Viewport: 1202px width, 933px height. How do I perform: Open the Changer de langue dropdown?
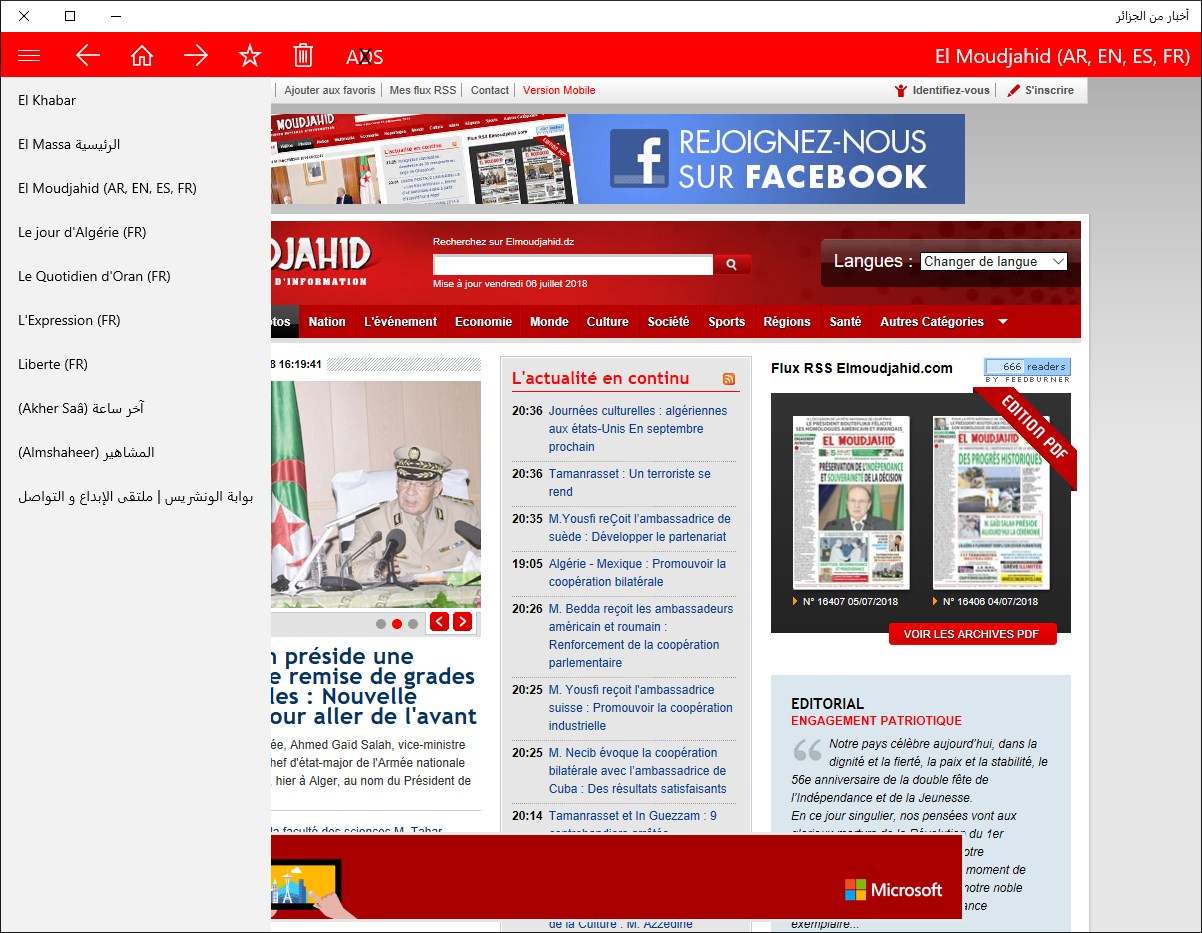point(994,262)
